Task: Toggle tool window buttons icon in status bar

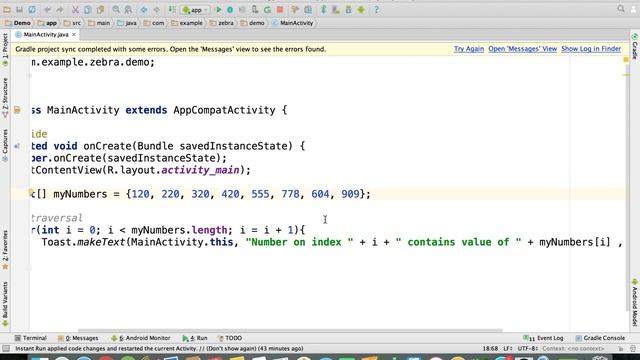Action: pos(6,349)
